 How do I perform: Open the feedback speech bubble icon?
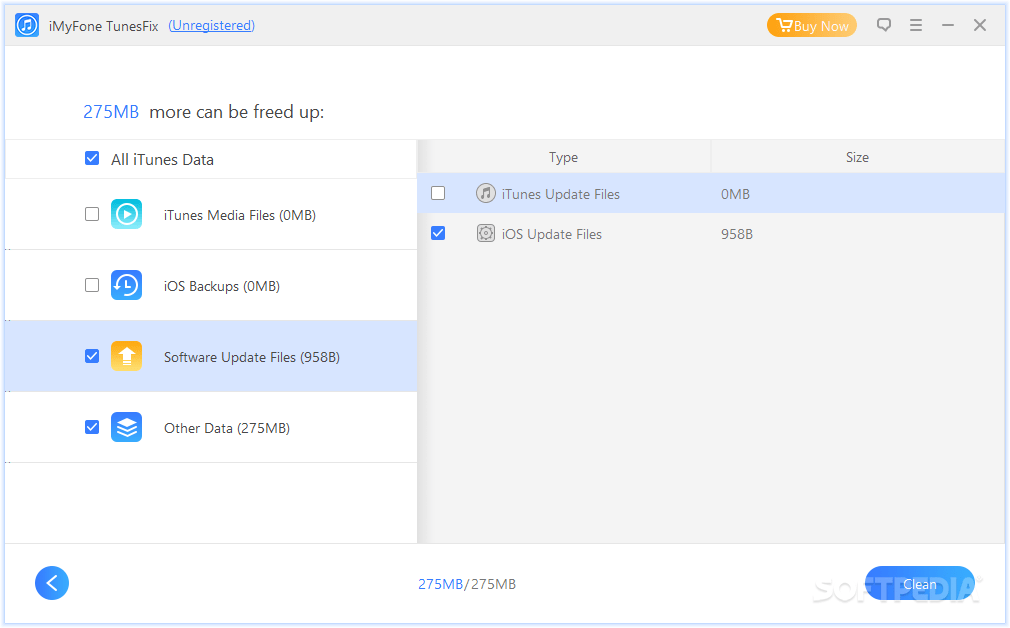(x=884, y=25)
